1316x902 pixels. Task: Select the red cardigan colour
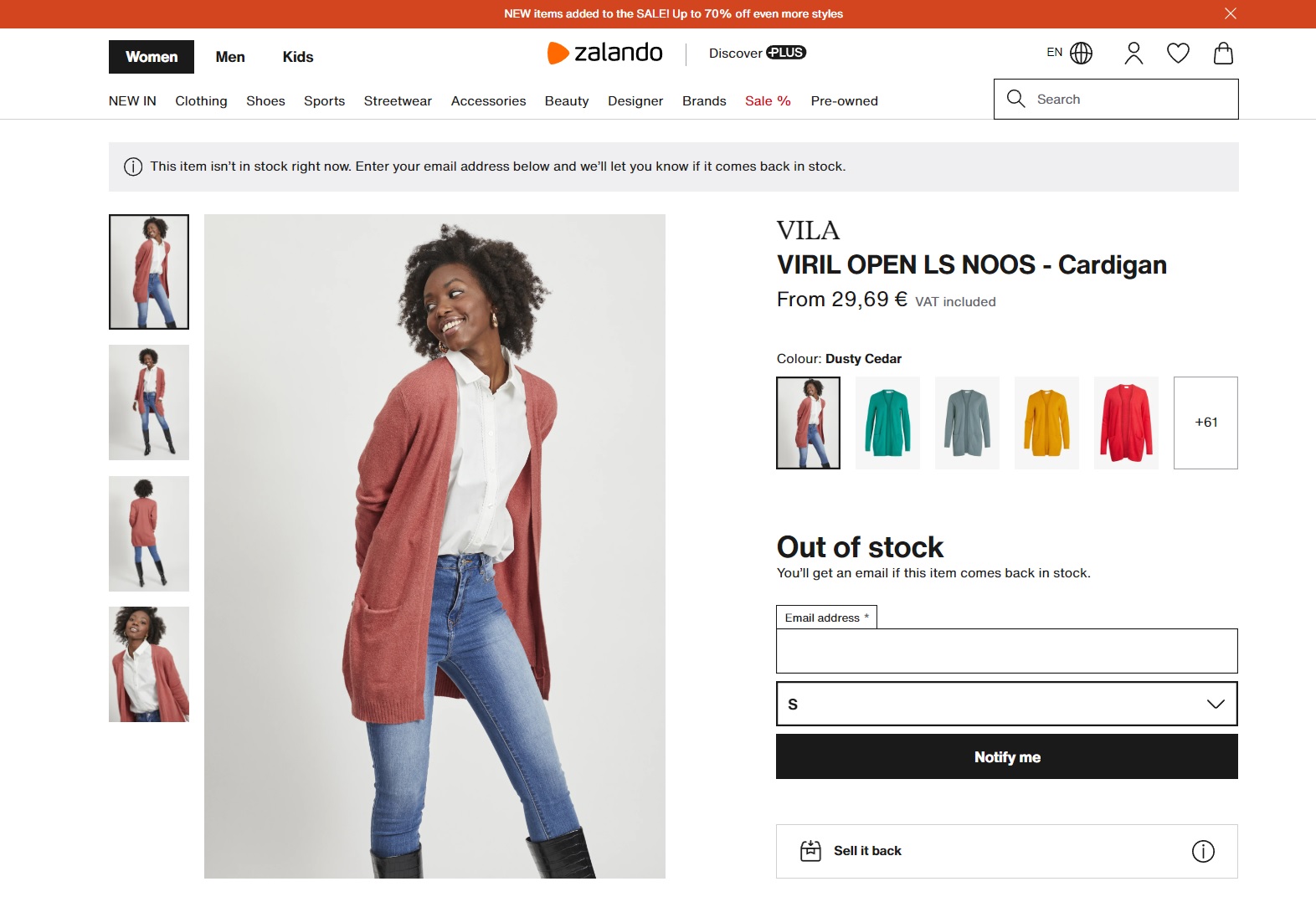[1126, 423]
